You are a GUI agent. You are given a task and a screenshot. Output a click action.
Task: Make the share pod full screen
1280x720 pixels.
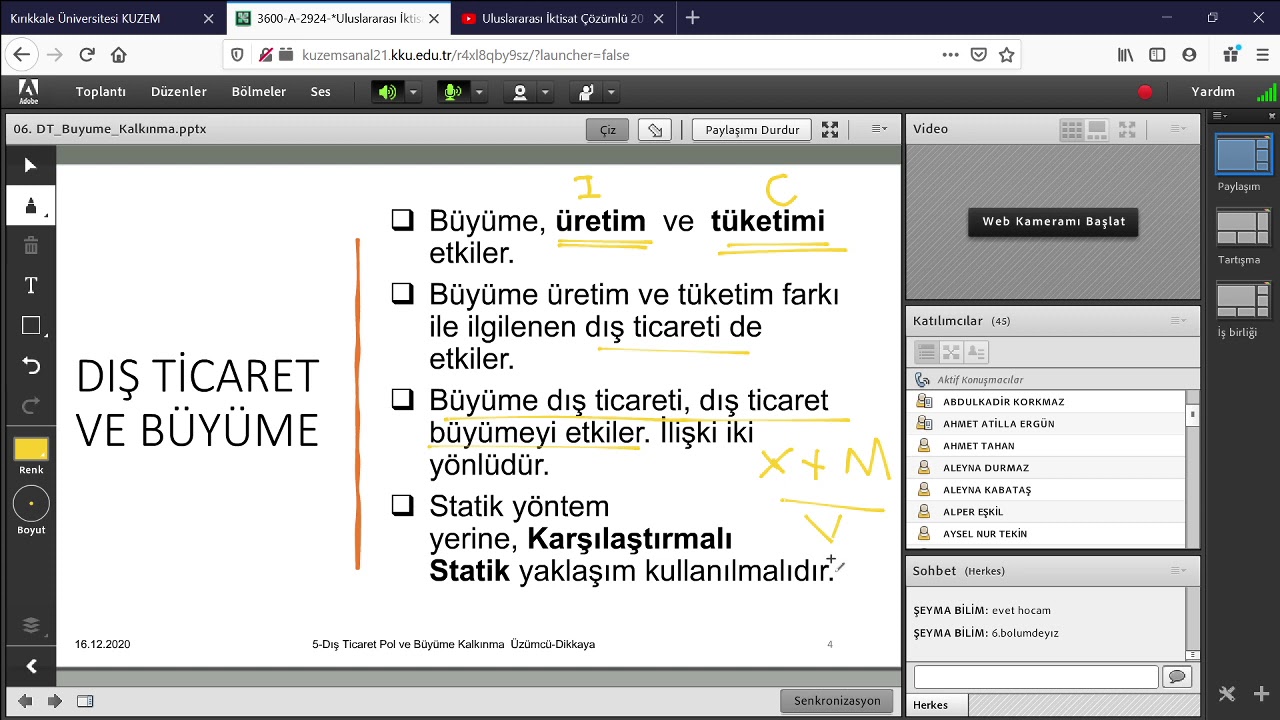(830, 129)
